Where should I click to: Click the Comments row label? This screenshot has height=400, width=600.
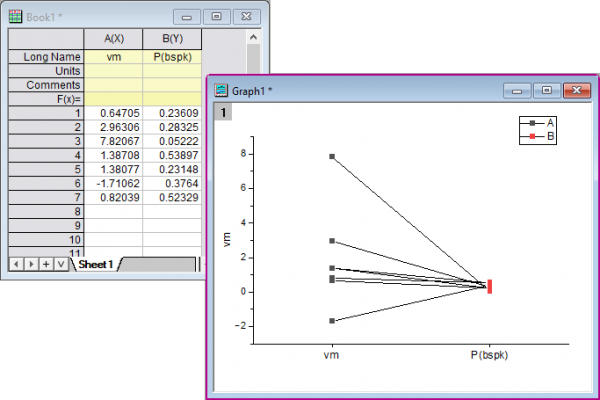pos(46,85)
